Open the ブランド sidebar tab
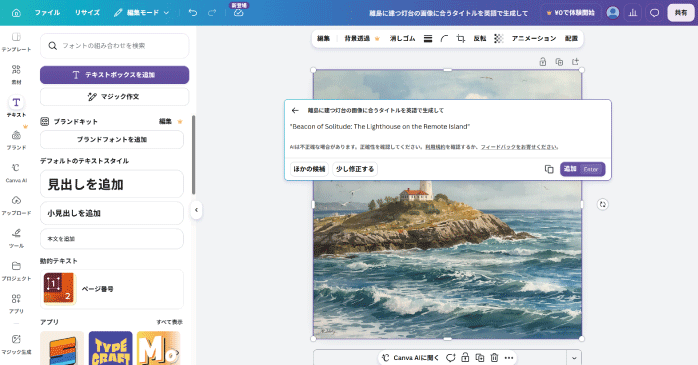Image resolution: width=698 pixels, height=365 pixels. [x=16, y=139]
